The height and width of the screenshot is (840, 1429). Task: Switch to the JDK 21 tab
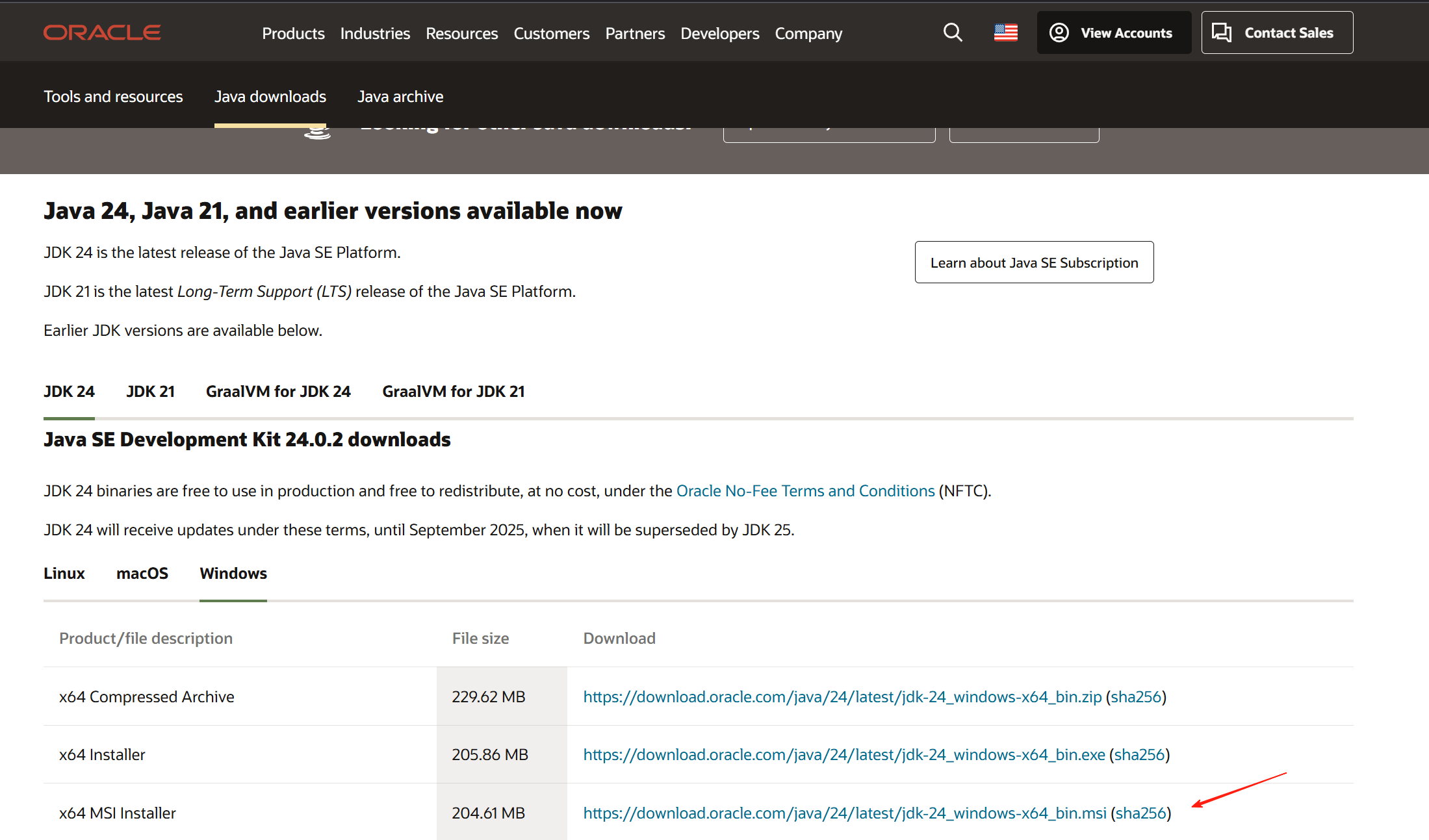pyautogui.click(x=150, y=391)
